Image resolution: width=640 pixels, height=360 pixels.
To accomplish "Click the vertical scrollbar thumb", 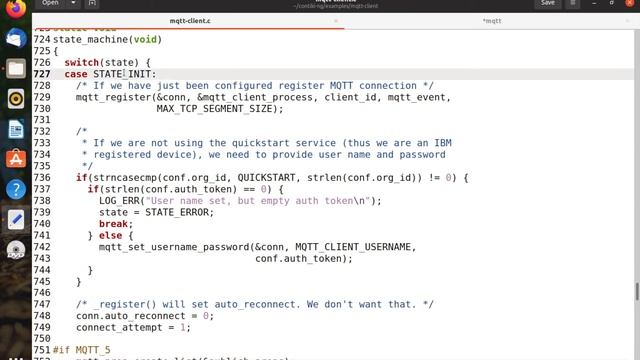I will click(637, 291).
